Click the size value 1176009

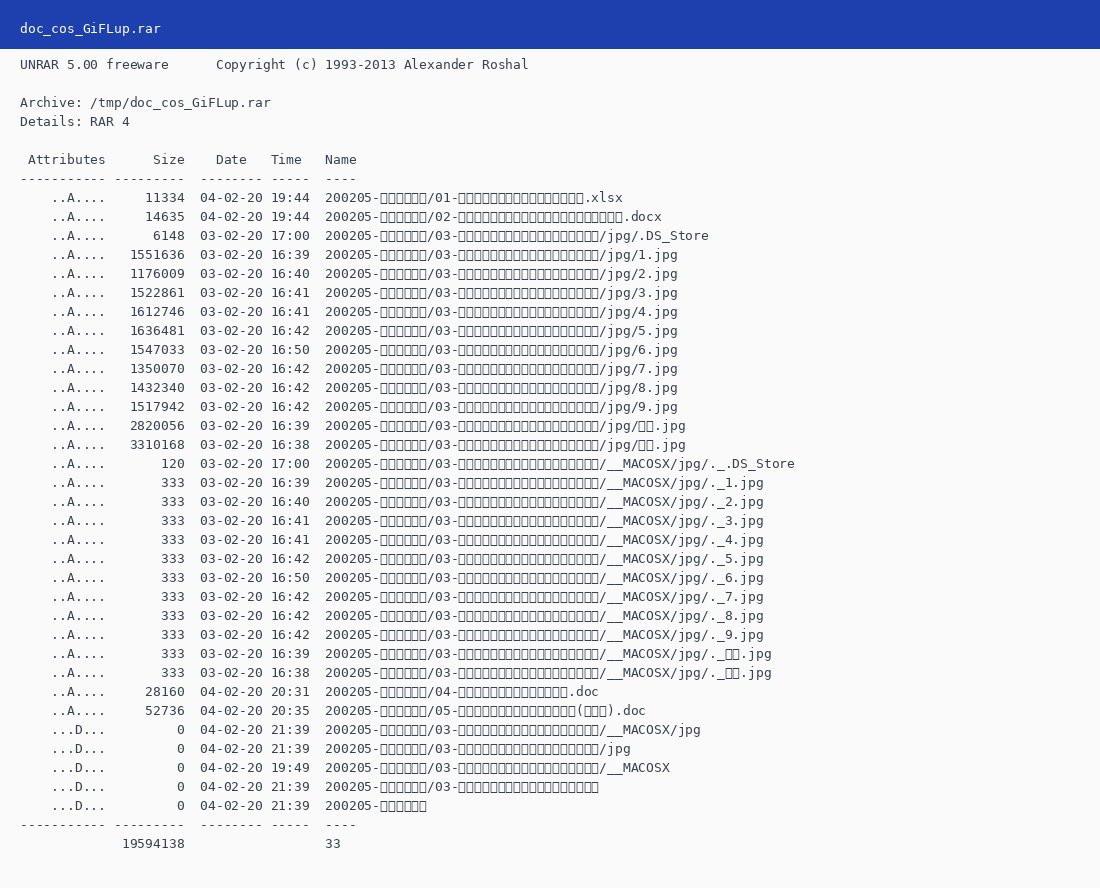157,274
